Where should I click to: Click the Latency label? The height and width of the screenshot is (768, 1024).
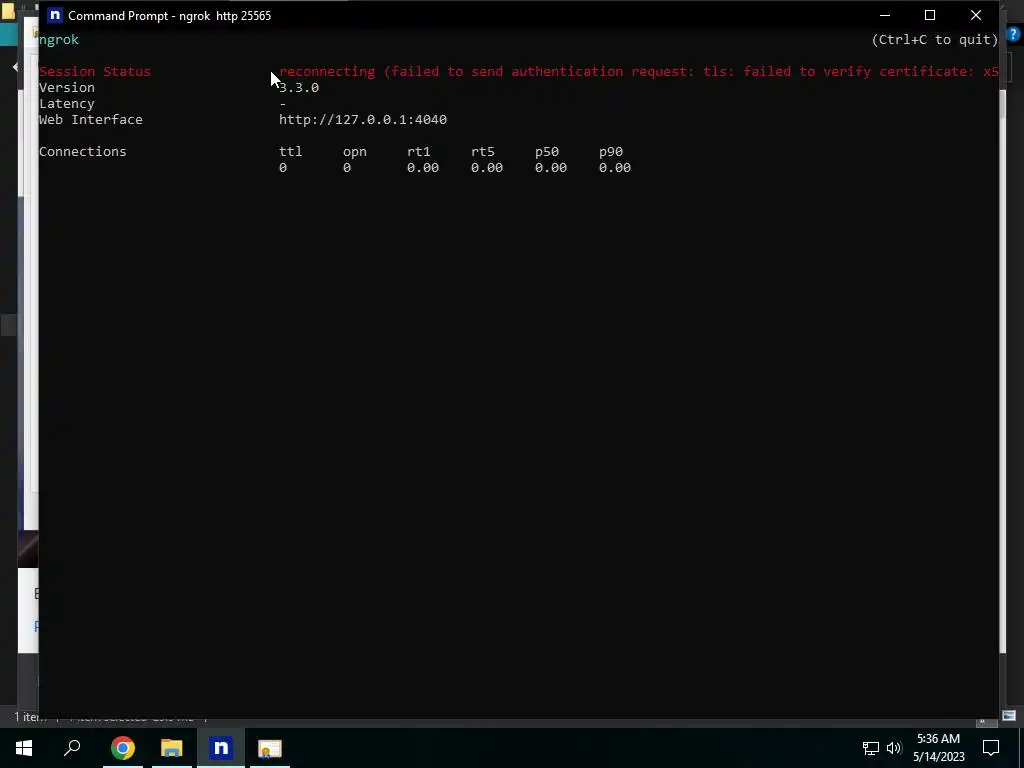click(67, 104)
